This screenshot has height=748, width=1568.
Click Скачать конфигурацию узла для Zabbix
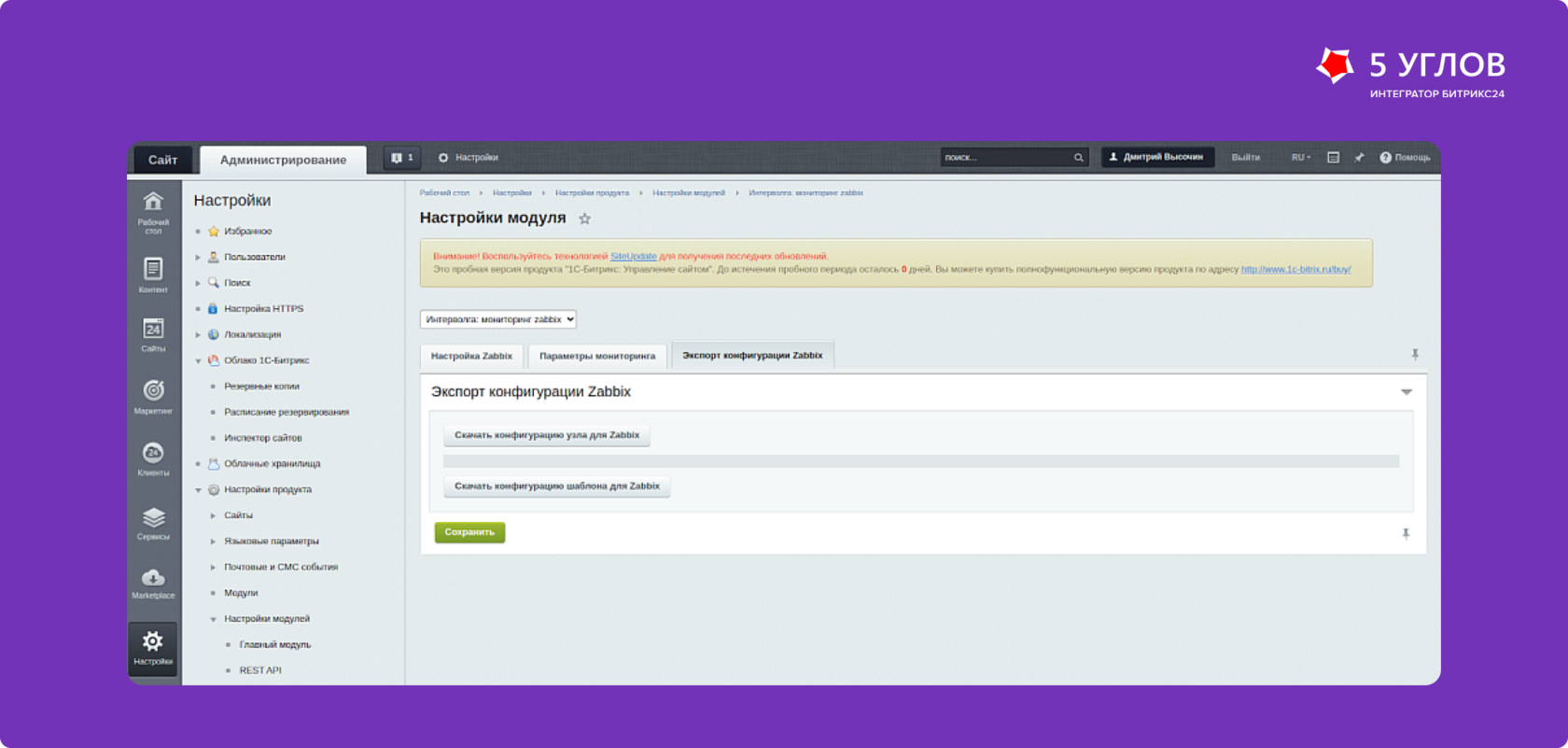pyautogui.click(x=547, y=435)
